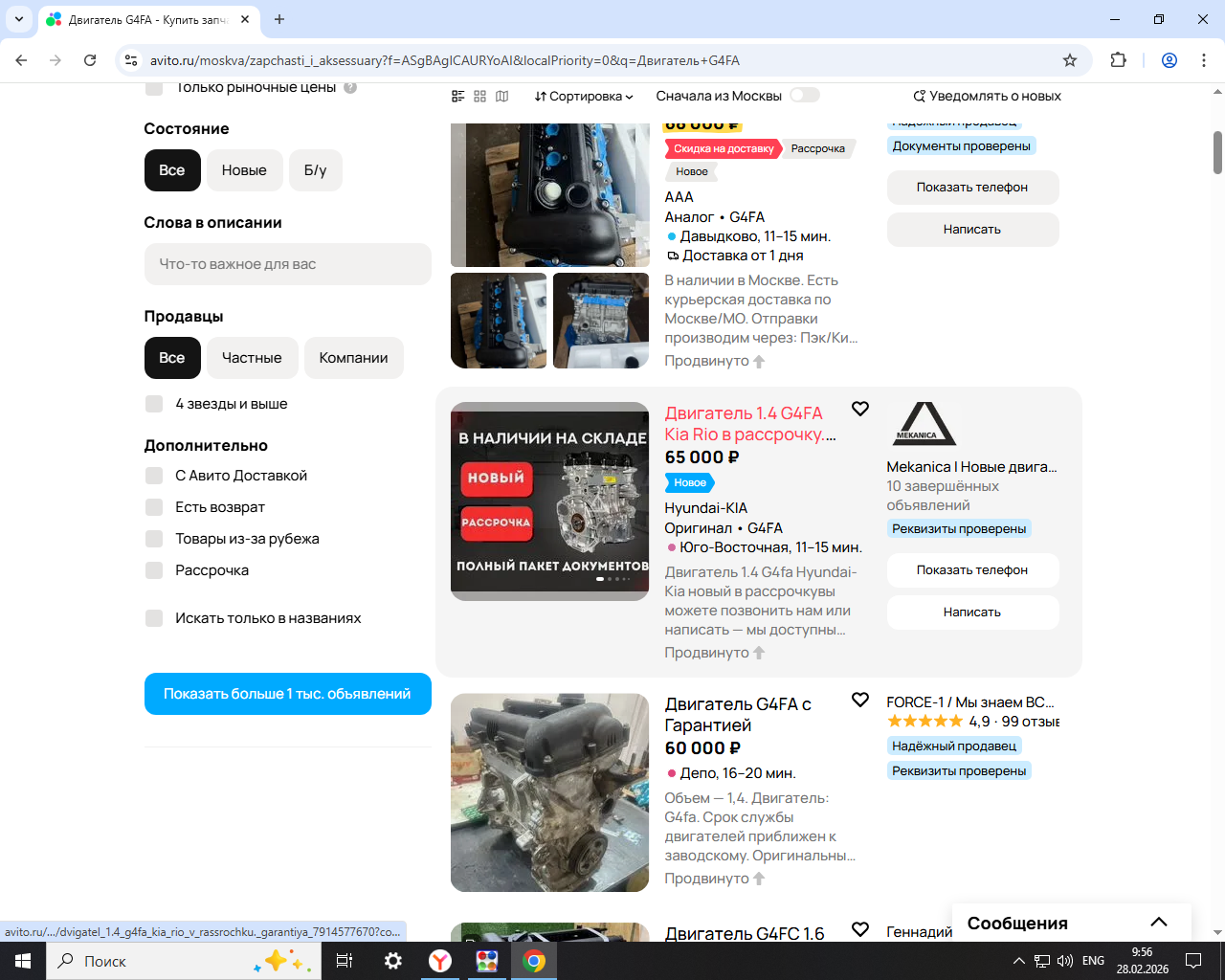Check Рассрочка filter checkbox
Viewport: 1225px width, 980px height.
click(154, 570)
